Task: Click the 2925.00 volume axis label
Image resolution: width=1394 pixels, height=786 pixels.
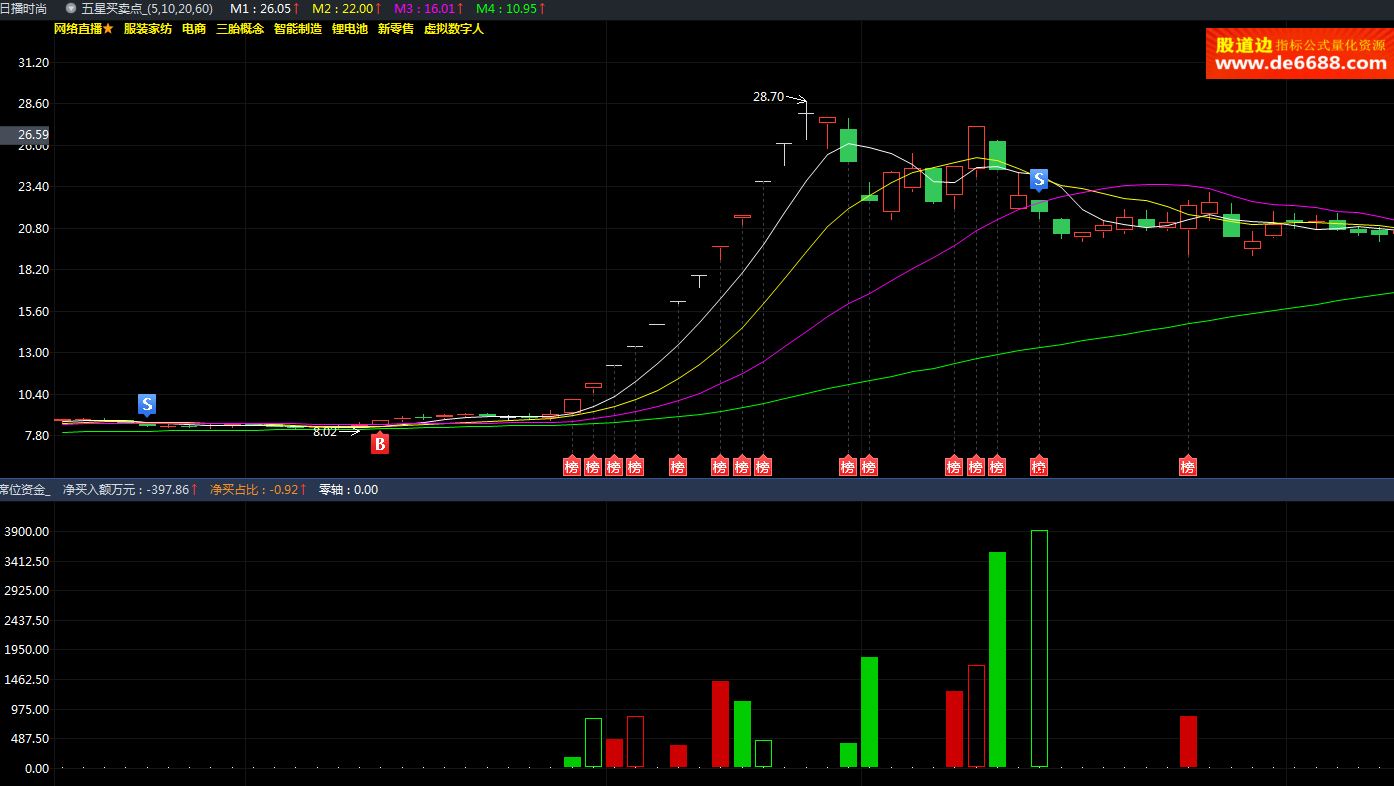Action: click(x=26, y=591)
